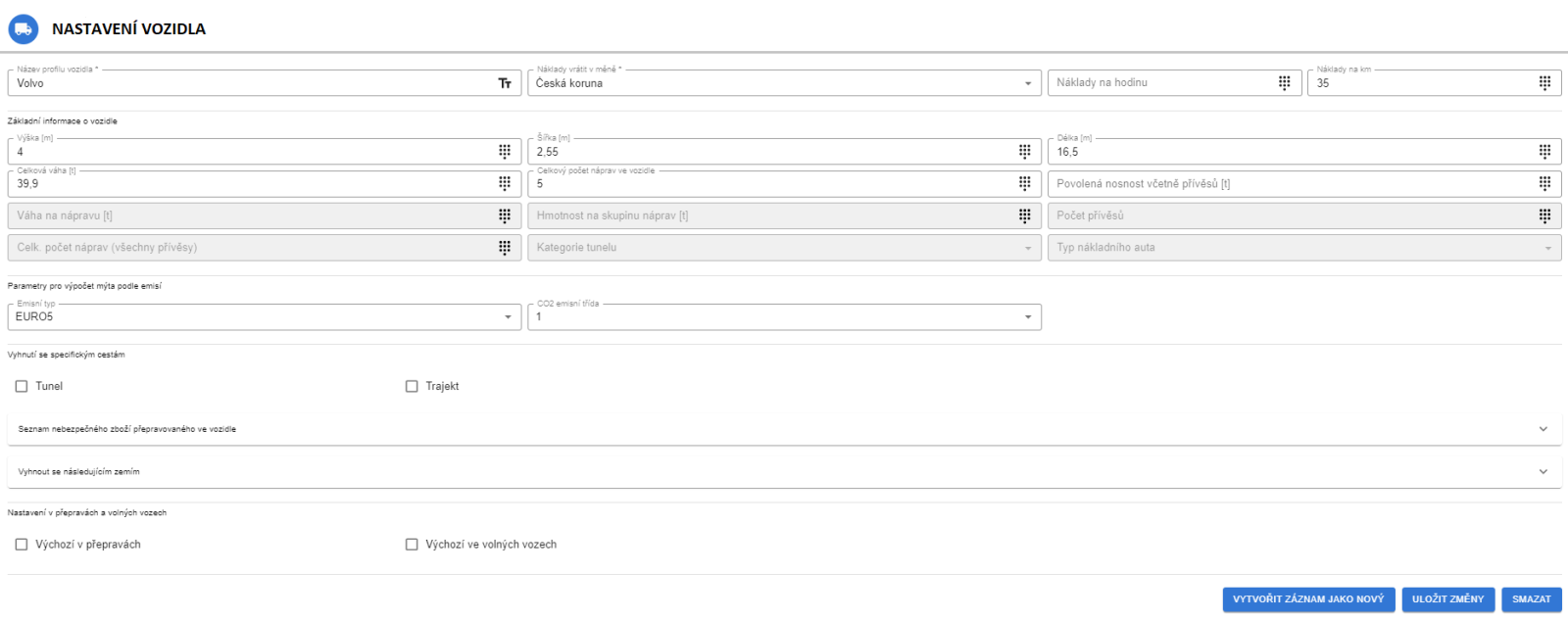Click keypad icon in Hmotnost na skupinu náprav field
The image size is (1568, 620).
(x=1024, y=215)
